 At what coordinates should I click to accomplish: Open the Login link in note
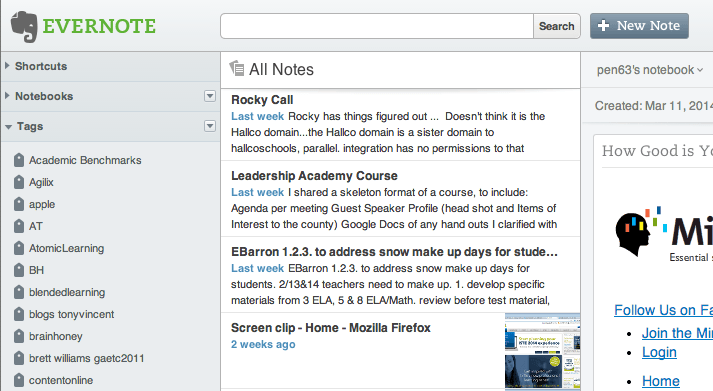click(659, 352)
